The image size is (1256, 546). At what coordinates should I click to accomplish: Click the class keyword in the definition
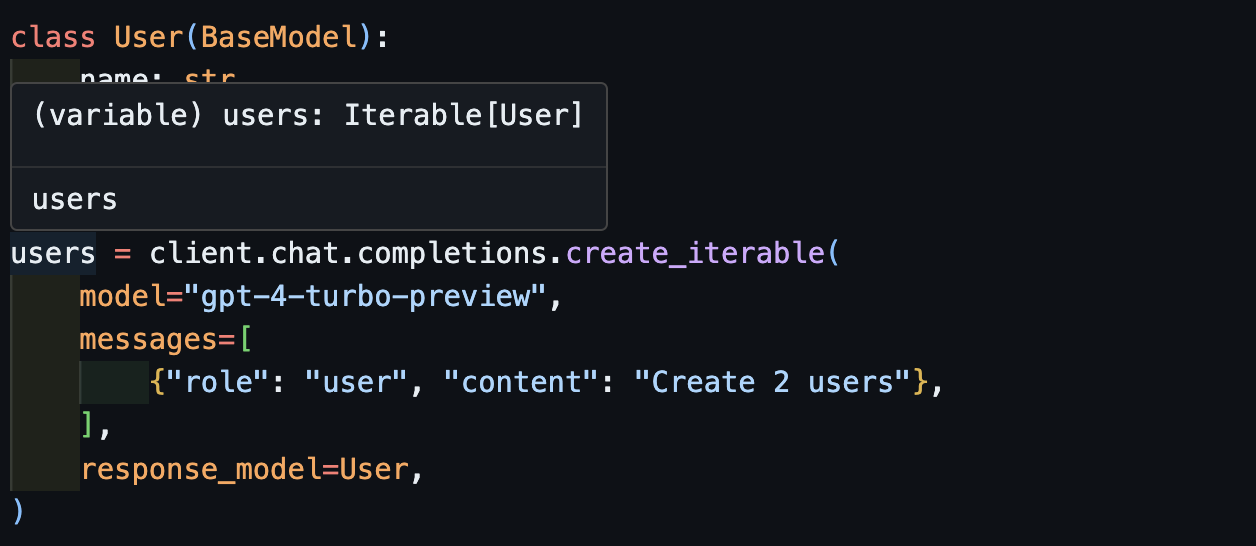click(x=53, y=37)
